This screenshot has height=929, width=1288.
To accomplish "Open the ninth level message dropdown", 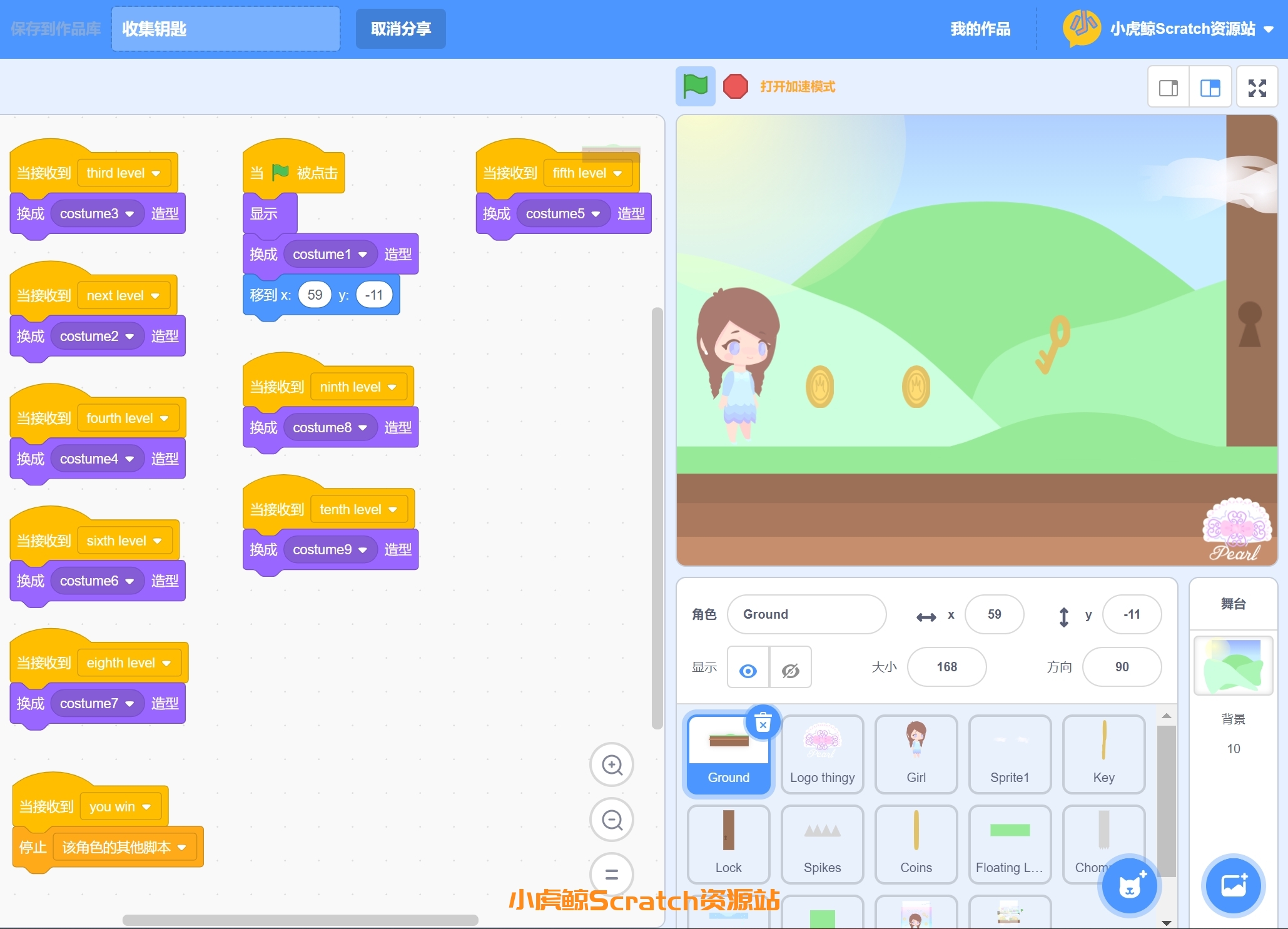I will 358,387.
